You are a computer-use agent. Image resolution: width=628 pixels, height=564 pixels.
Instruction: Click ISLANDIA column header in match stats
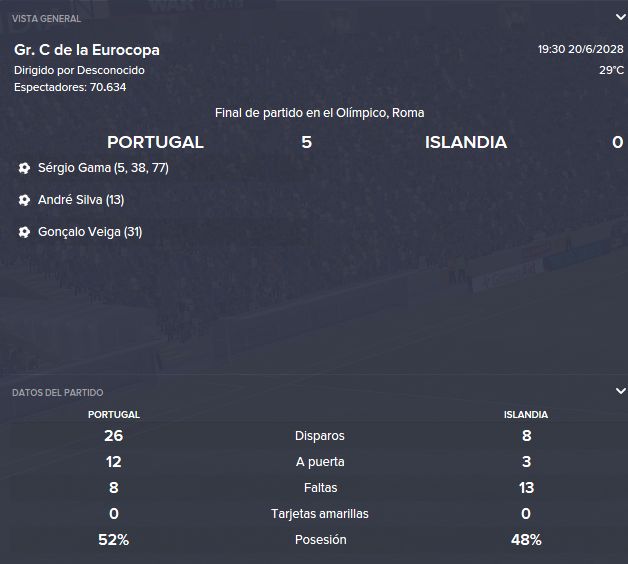(526, 415)
